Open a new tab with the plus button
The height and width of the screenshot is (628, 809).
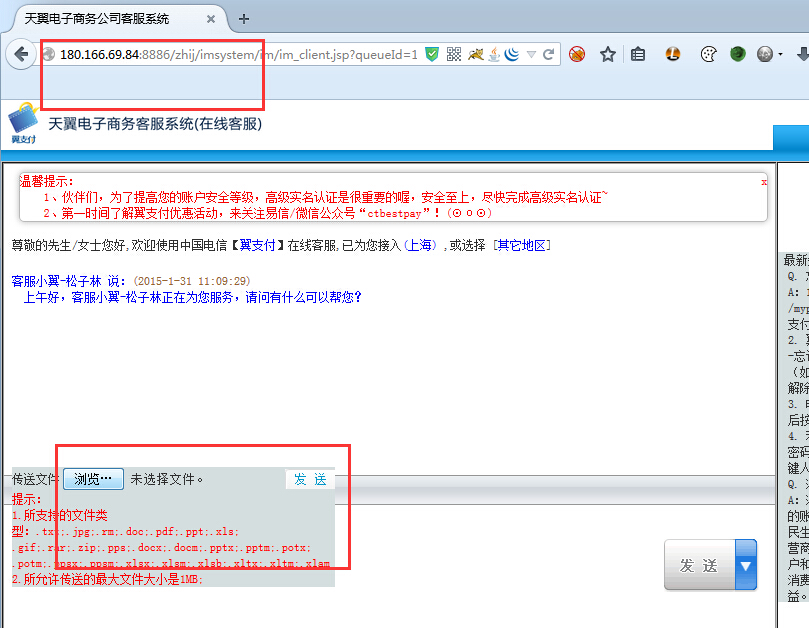244,19
